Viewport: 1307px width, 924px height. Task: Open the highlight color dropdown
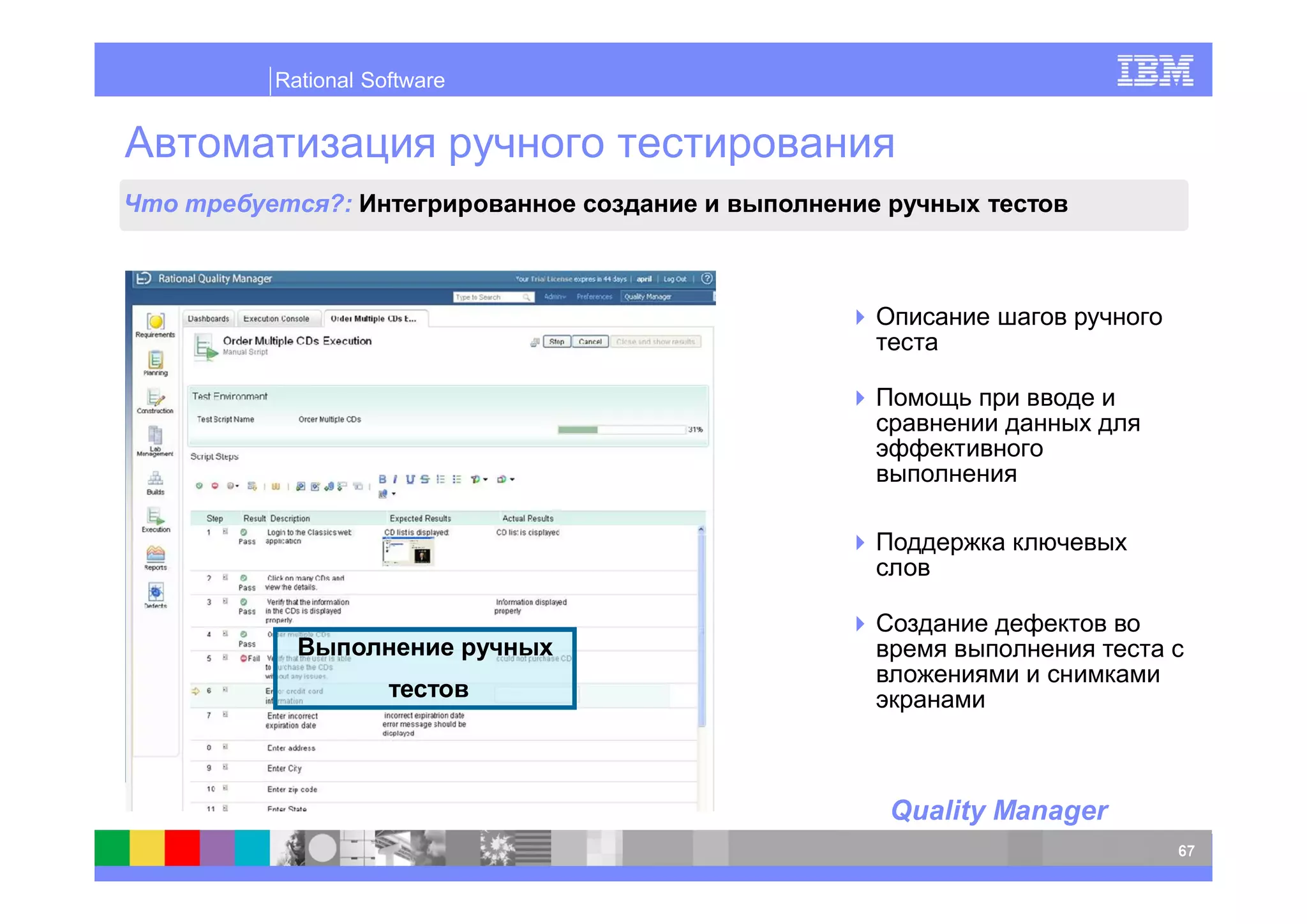coord(505,479)
